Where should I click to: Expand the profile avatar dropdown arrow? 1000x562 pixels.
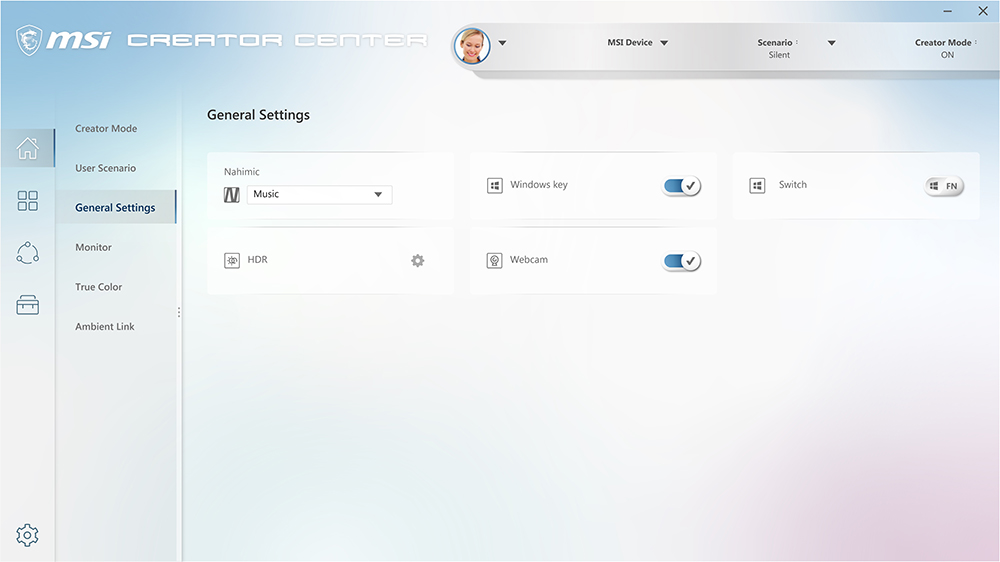tap(503, 43)
